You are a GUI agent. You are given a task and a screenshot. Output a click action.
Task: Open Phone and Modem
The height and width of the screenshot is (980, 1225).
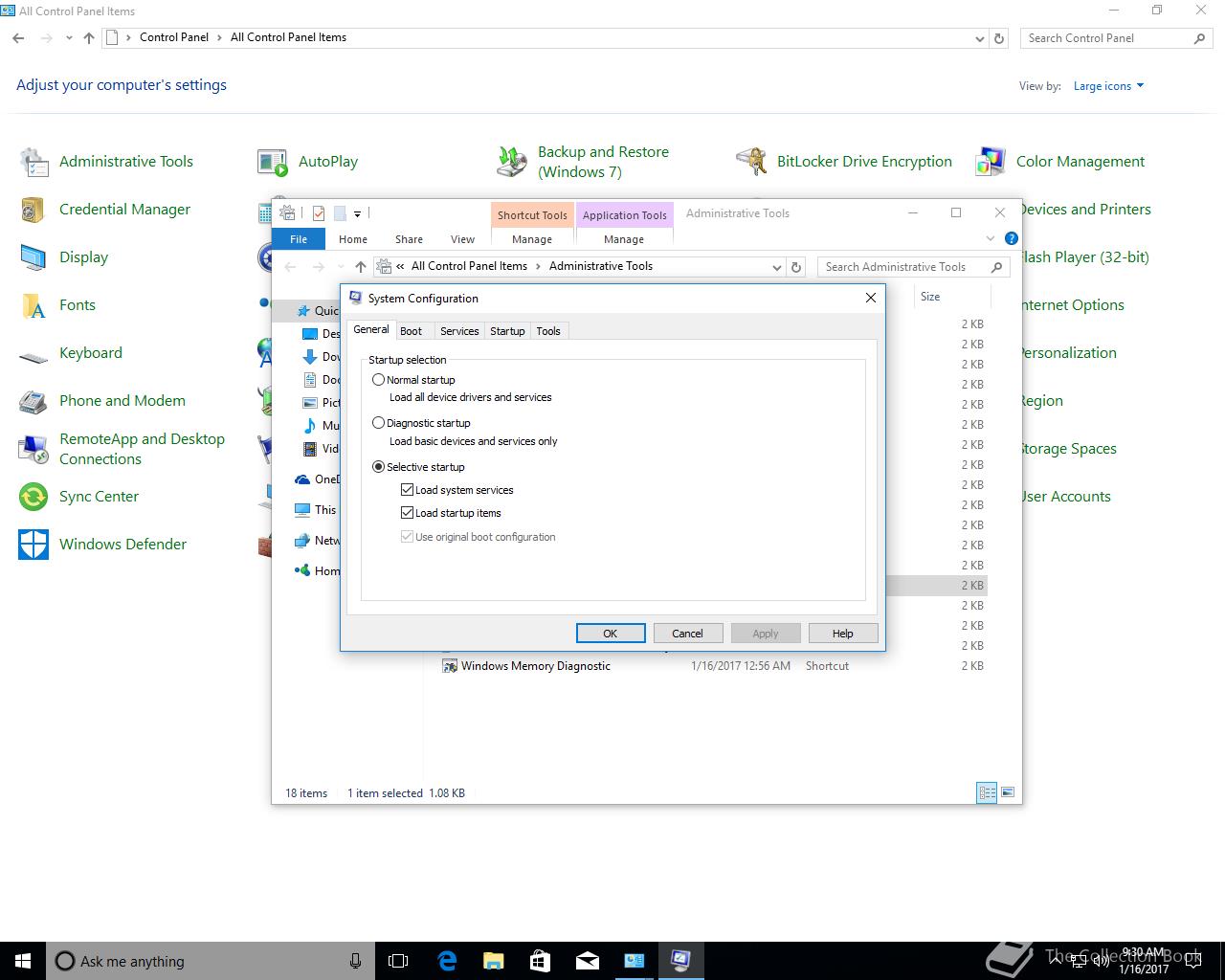[102, 401]
